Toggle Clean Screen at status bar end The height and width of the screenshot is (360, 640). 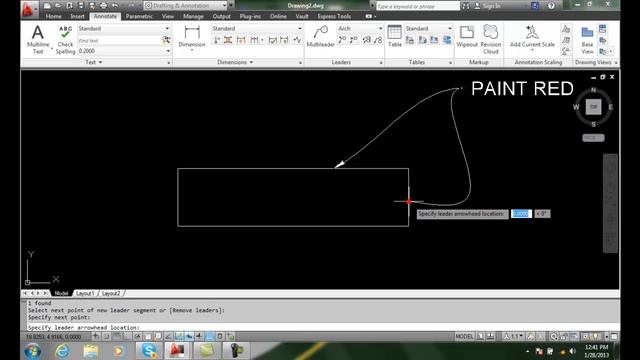(614, 337)
